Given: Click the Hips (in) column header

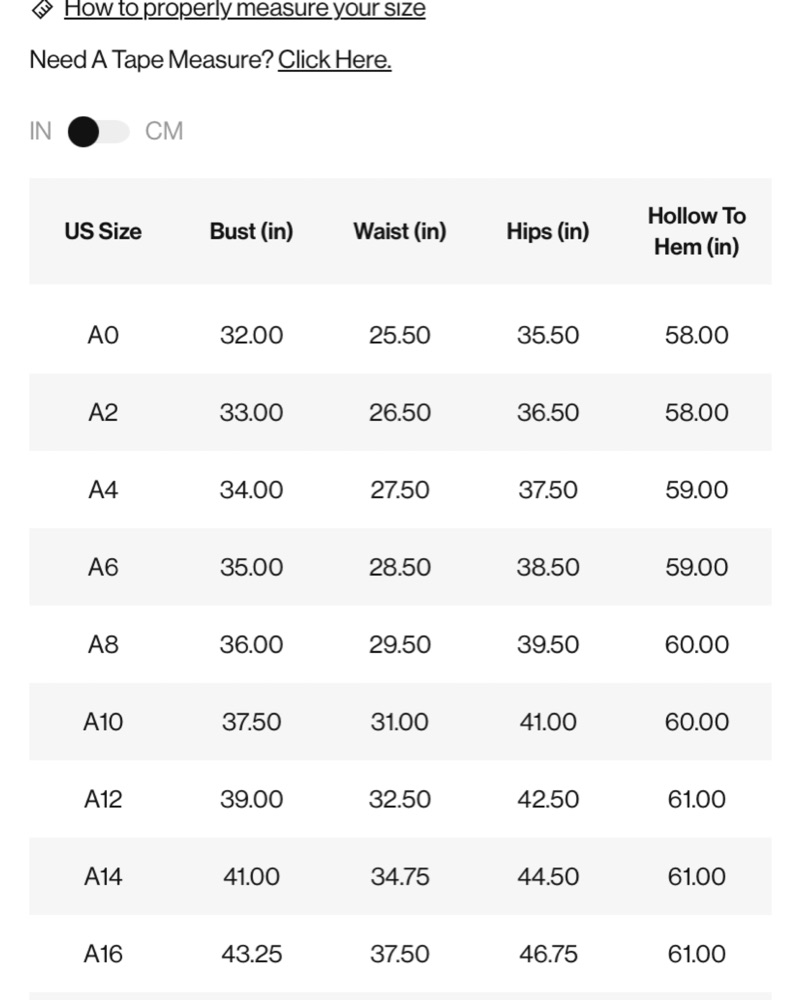Looking at the screenshot, I should pyautogui.click(x=548, y=232).
